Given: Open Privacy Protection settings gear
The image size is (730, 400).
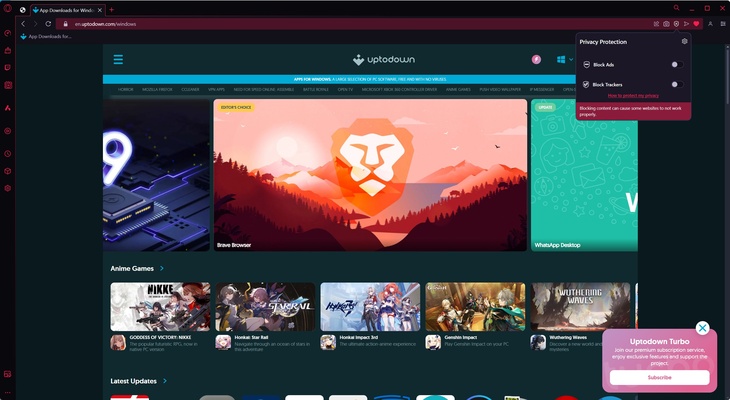Looking at the screenshot, I should pyautogui.click(x=684, y=41).
